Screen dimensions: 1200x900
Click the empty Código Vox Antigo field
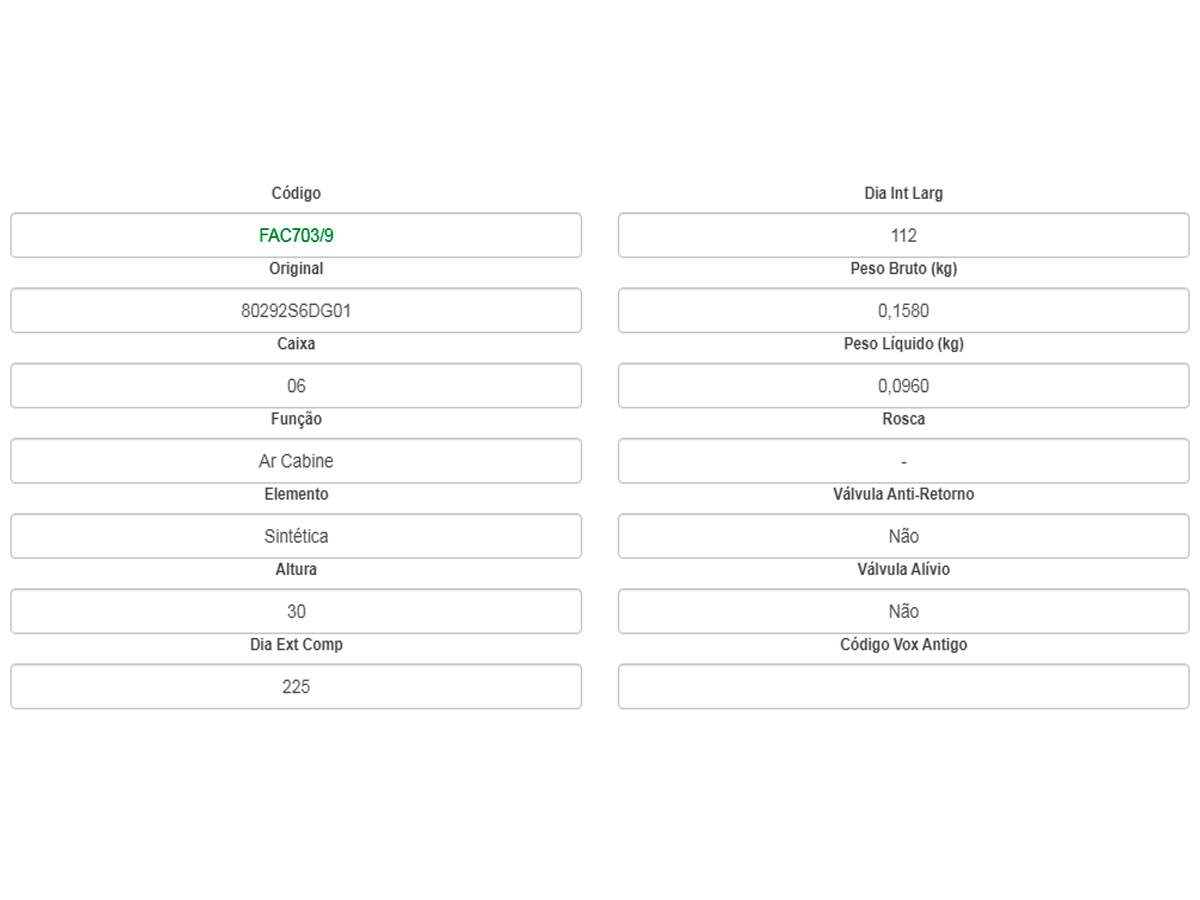click(903, 687)
